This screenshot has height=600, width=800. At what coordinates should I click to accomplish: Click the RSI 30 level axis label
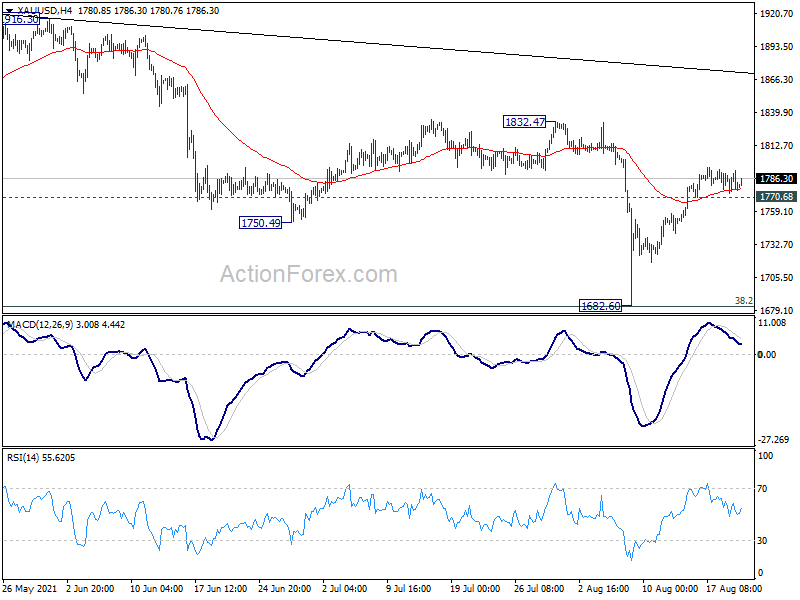762,540
